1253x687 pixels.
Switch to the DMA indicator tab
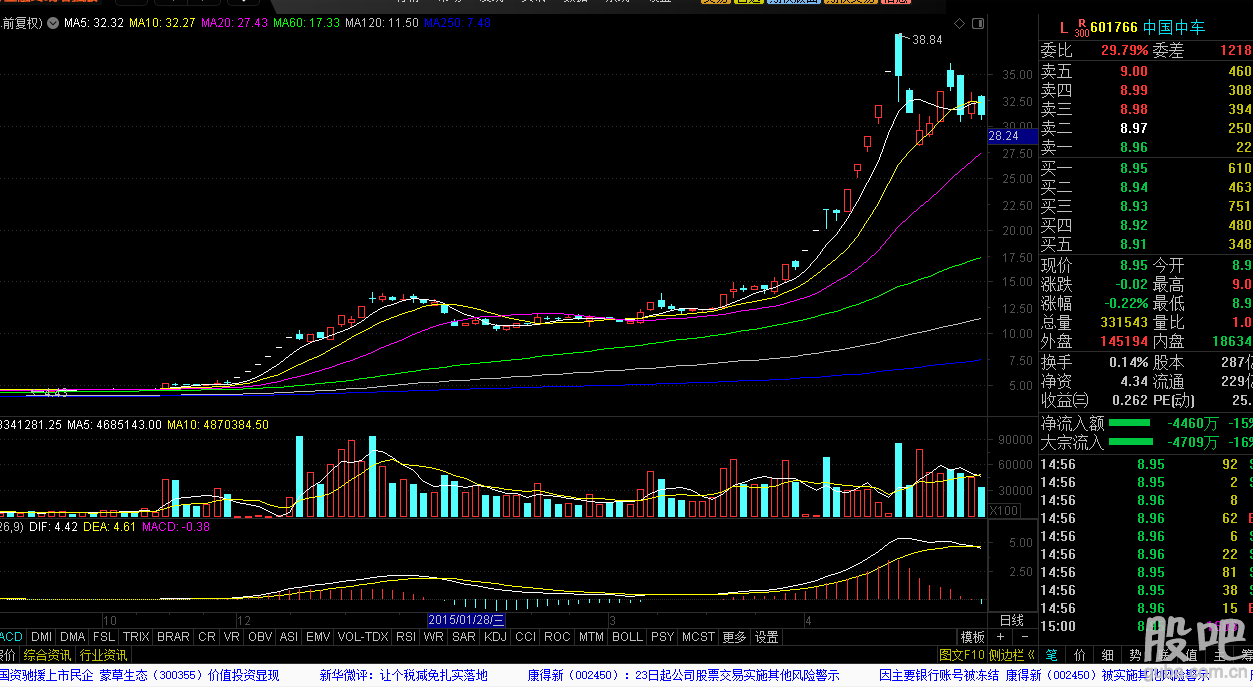[73, 636]
